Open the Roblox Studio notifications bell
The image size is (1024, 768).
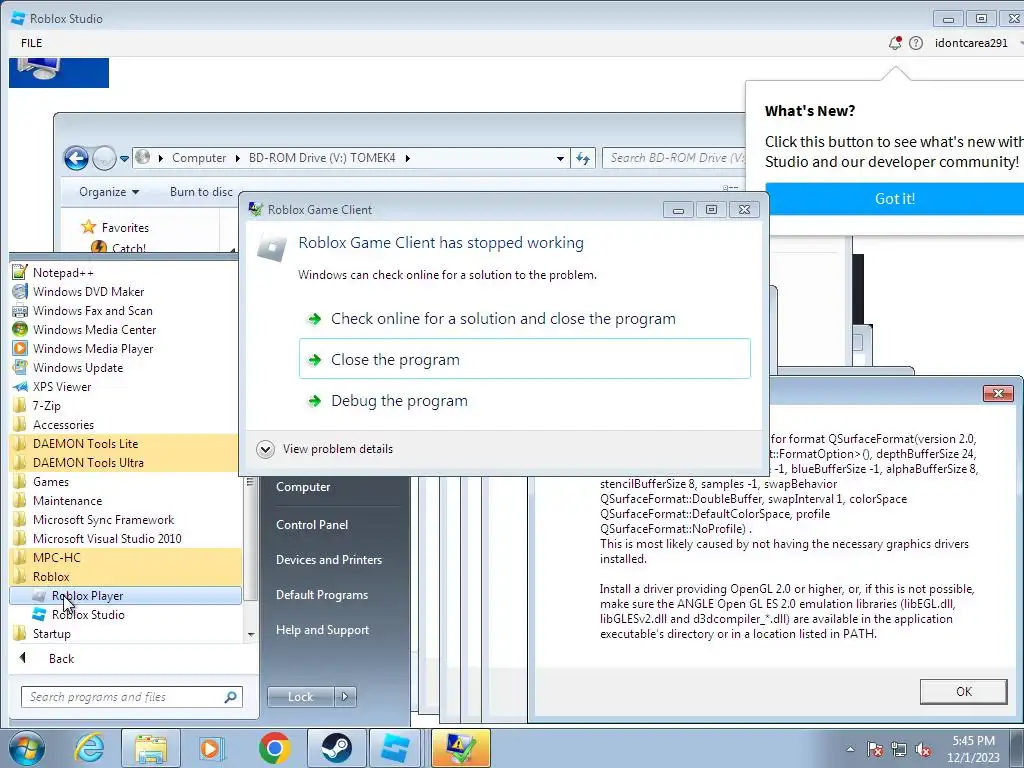point(895,43)
